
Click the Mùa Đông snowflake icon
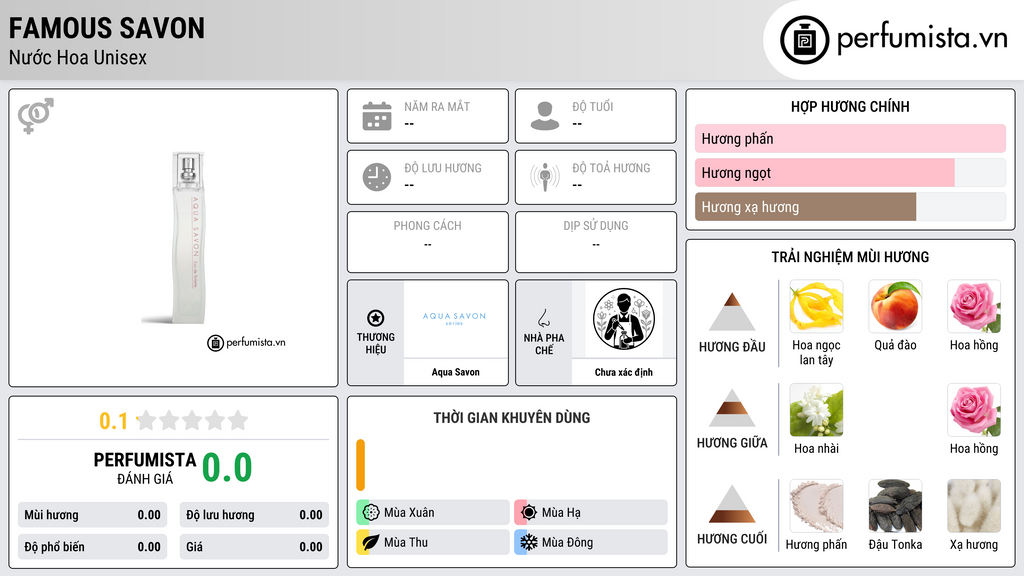click(x=529, y=542)
